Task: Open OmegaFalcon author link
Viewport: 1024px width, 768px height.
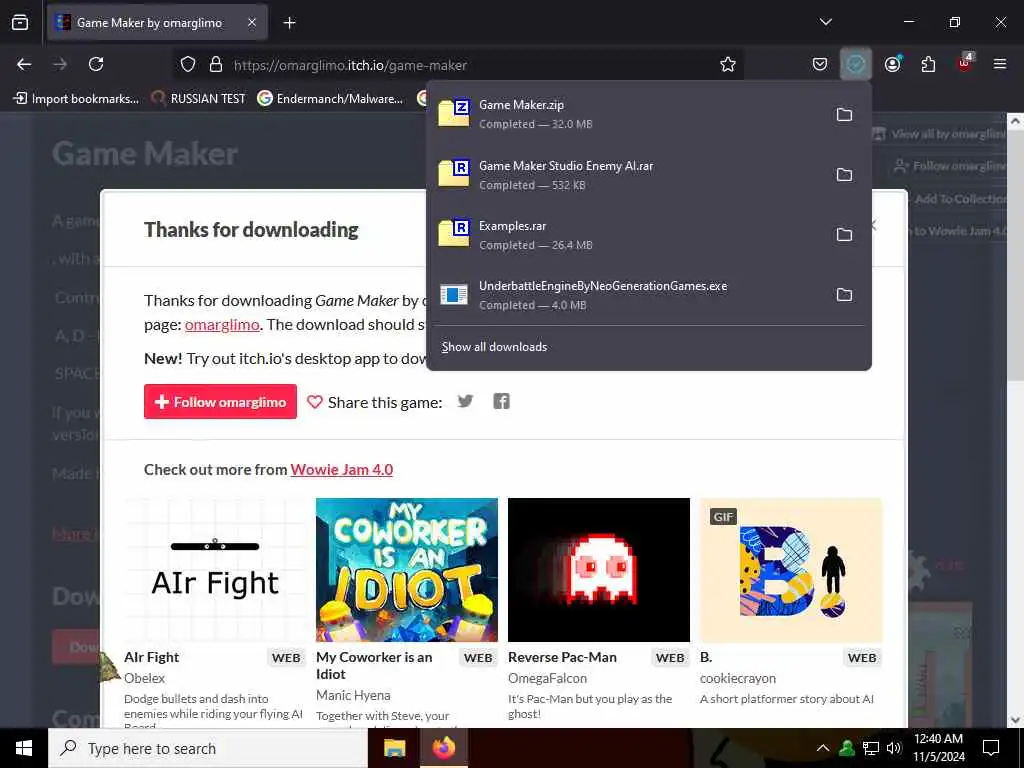Action: point(547,678)
